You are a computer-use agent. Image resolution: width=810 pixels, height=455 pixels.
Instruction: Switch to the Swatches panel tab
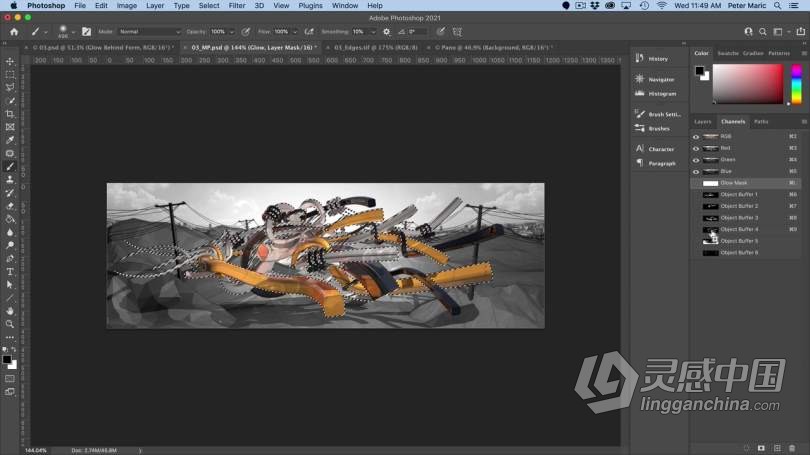(728, 53)
